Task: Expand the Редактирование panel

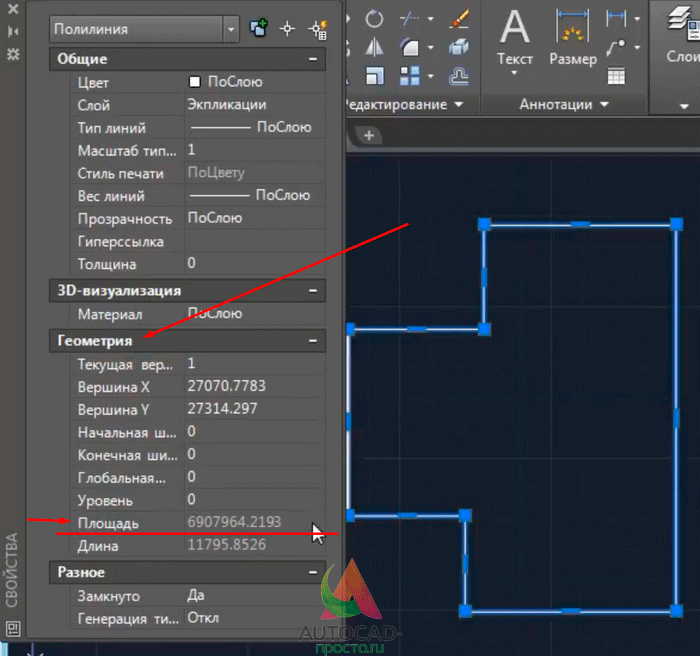Action: (459, 104)
